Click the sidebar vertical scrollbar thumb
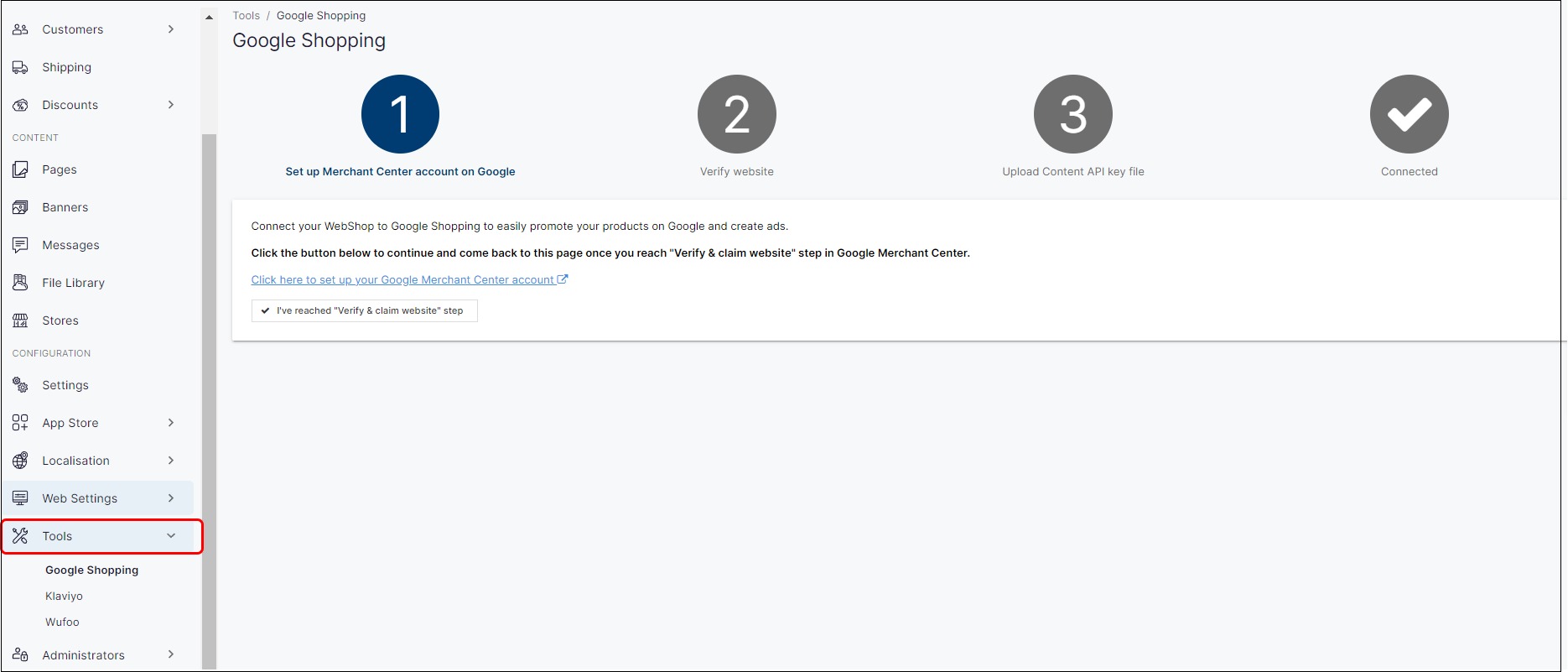 [x=209, y=378]
